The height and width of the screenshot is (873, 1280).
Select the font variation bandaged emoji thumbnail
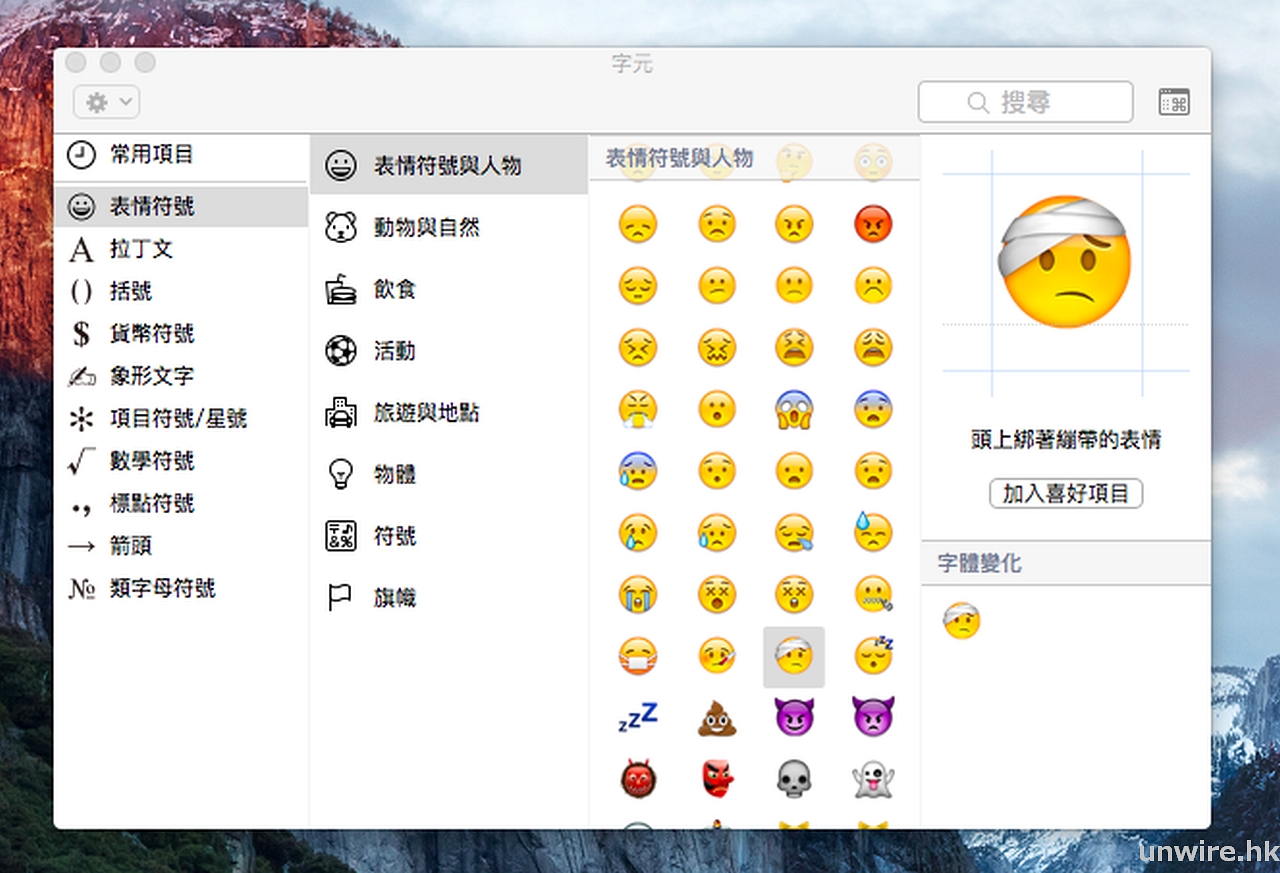(961, 621)
